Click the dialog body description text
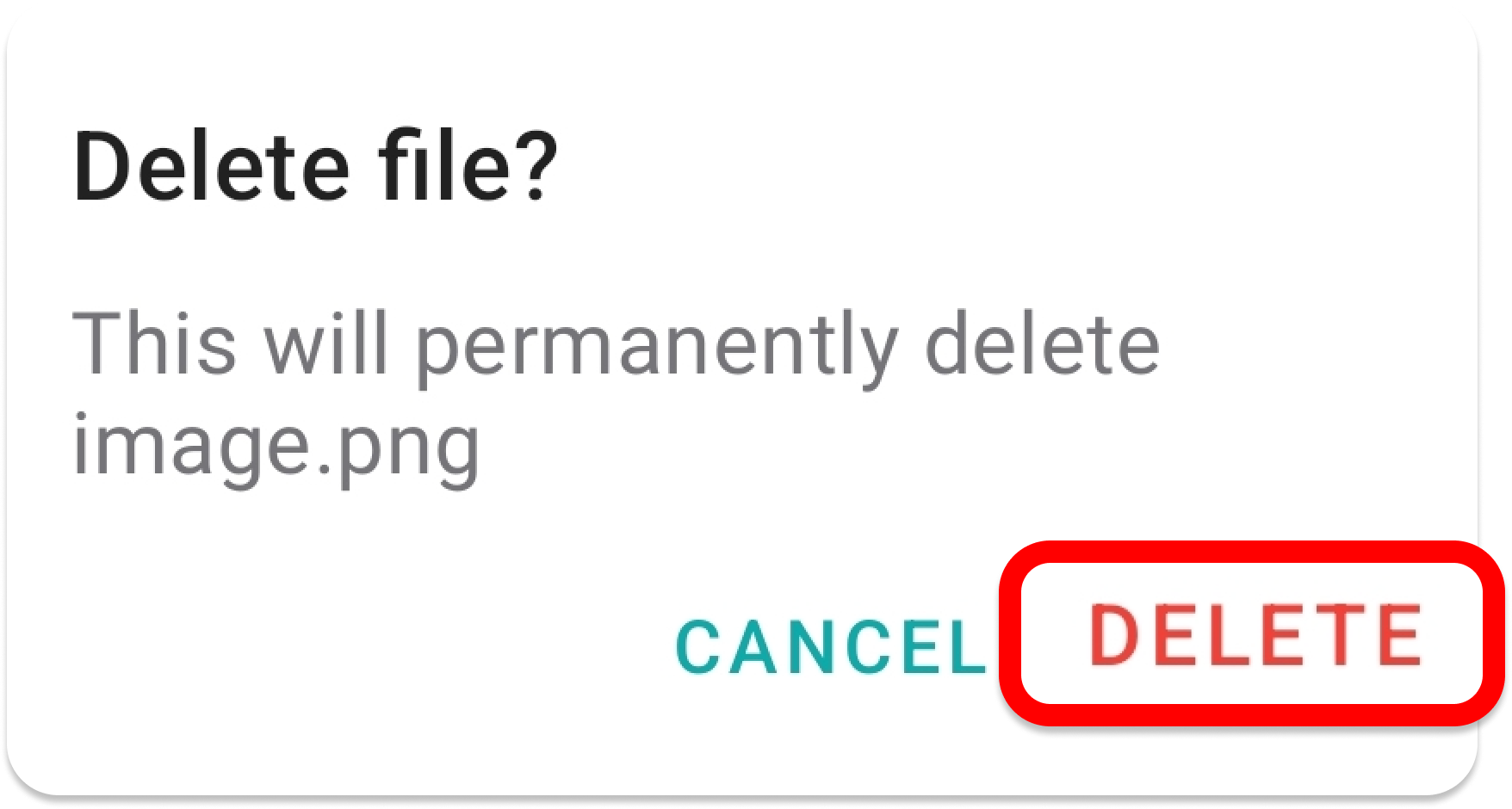This screenshot has height=809, width=1512. (x=617, y=398)
